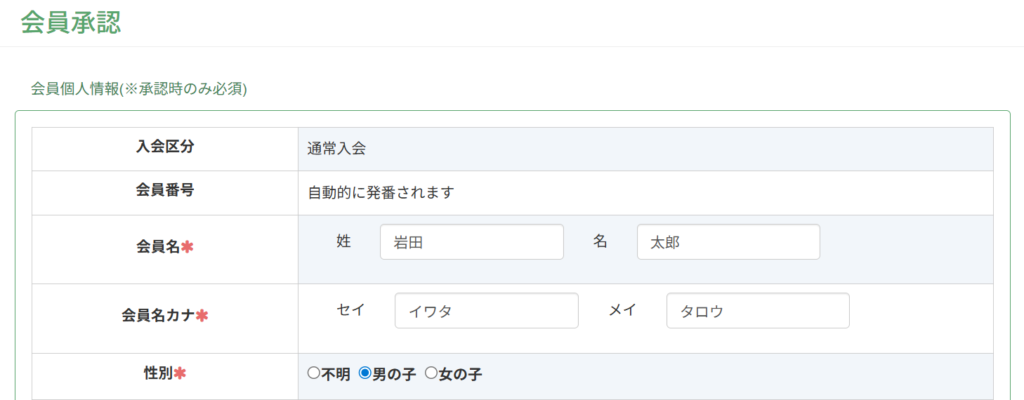Focus the メイ field containing タロウ
The image size is (1024, 400).
(757, 311)
